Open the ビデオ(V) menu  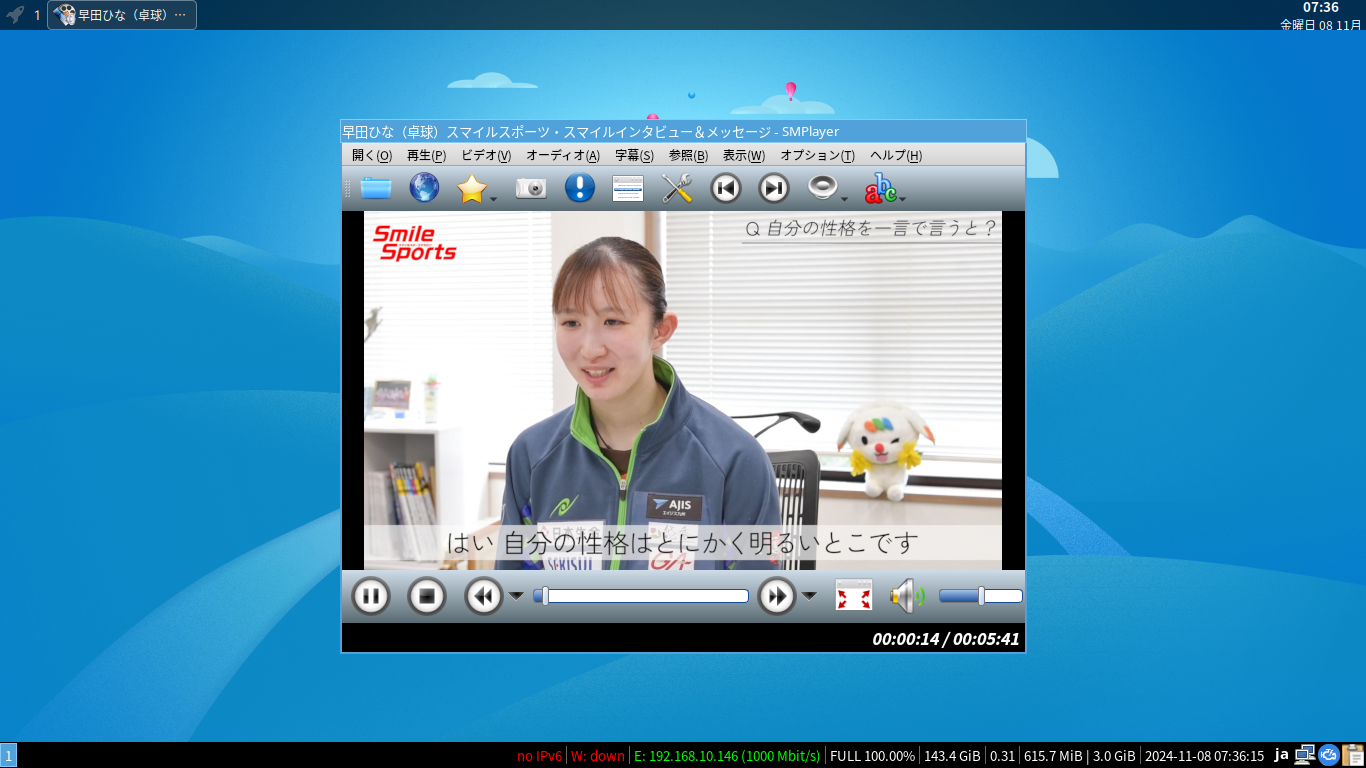coord(486,155)
